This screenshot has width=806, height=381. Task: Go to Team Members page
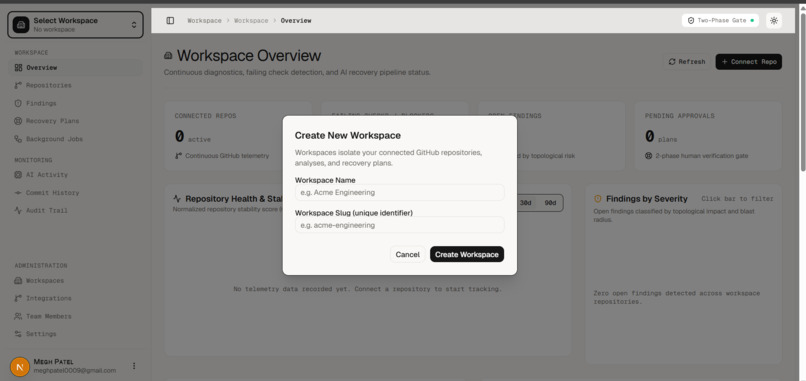[x=75, y=316]
